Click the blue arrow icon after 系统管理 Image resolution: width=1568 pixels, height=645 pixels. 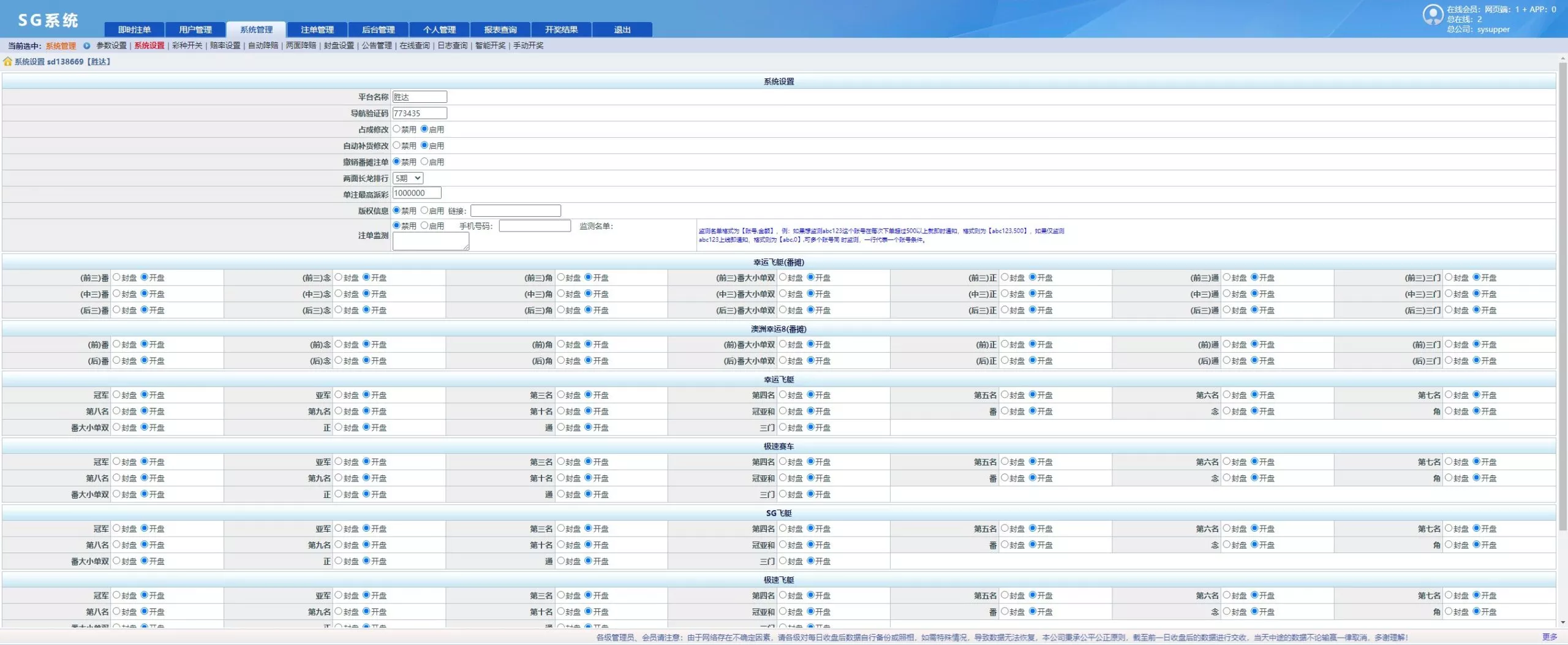pyautogui.click(x=86, y=46)
